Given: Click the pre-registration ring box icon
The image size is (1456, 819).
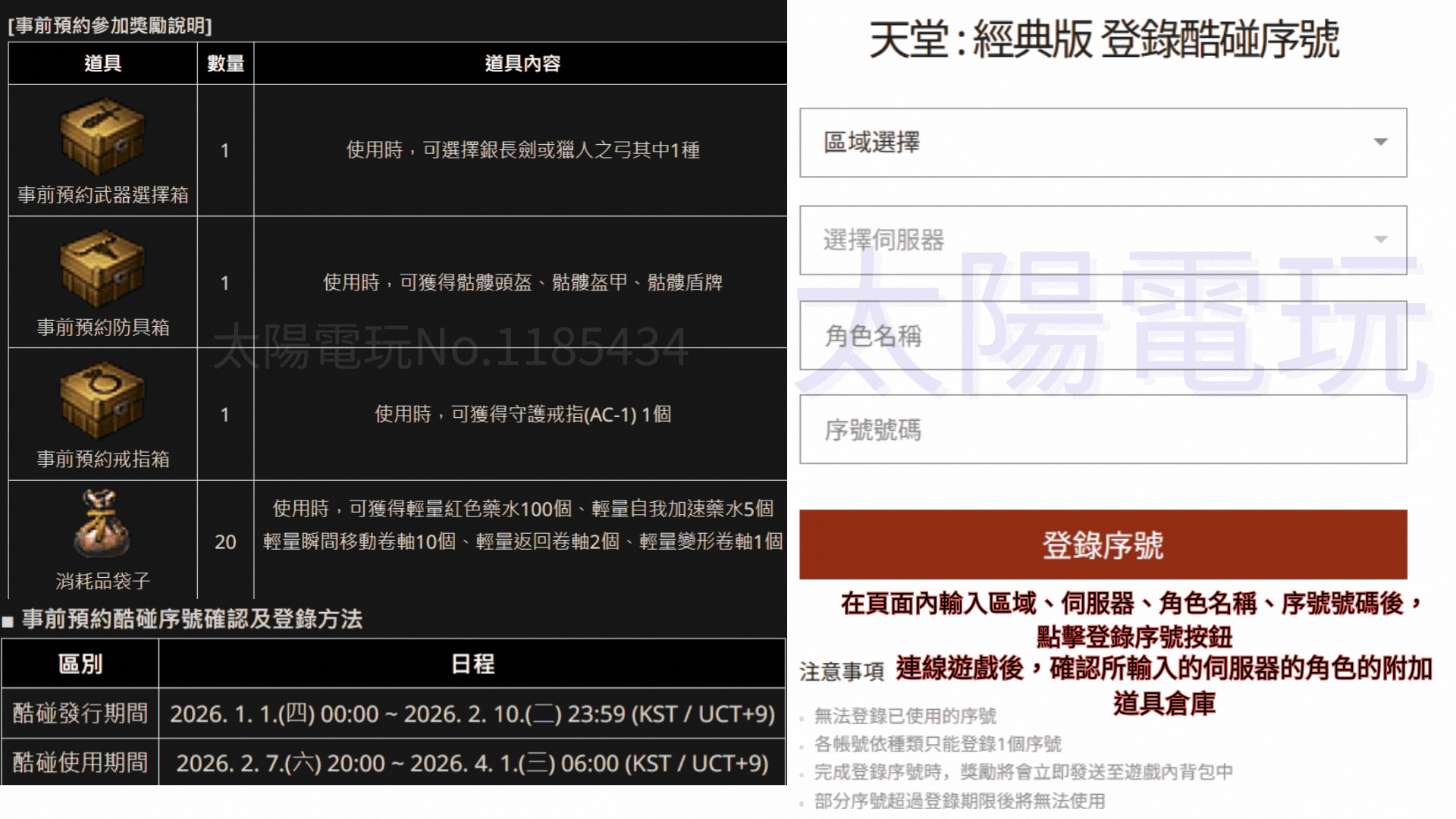Looking at the screenshot, I should pos(102,401).
